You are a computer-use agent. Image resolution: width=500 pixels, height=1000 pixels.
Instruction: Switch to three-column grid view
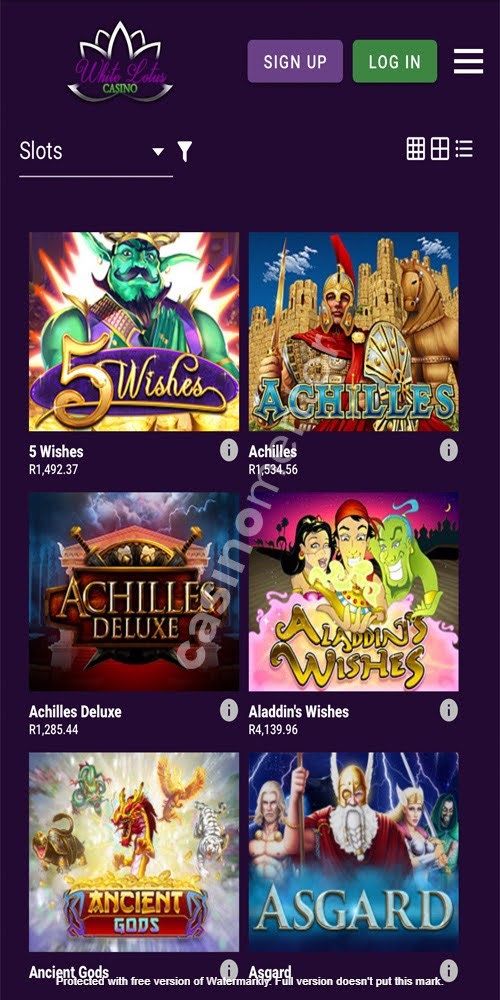416,149
